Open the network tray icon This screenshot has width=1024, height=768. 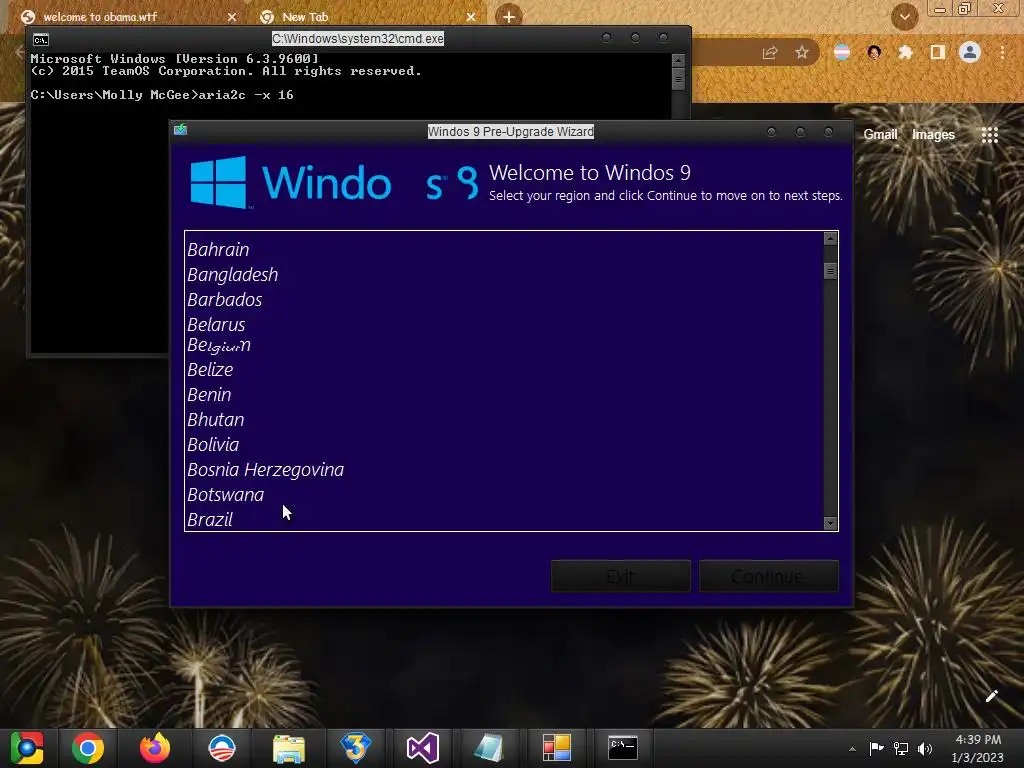[x=901, y=748]
